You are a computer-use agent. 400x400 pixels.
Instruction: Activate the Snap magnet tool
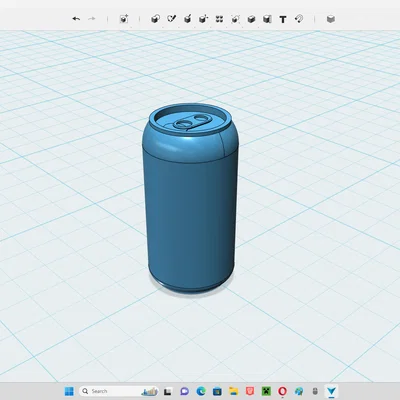click(x=299, y=19)
